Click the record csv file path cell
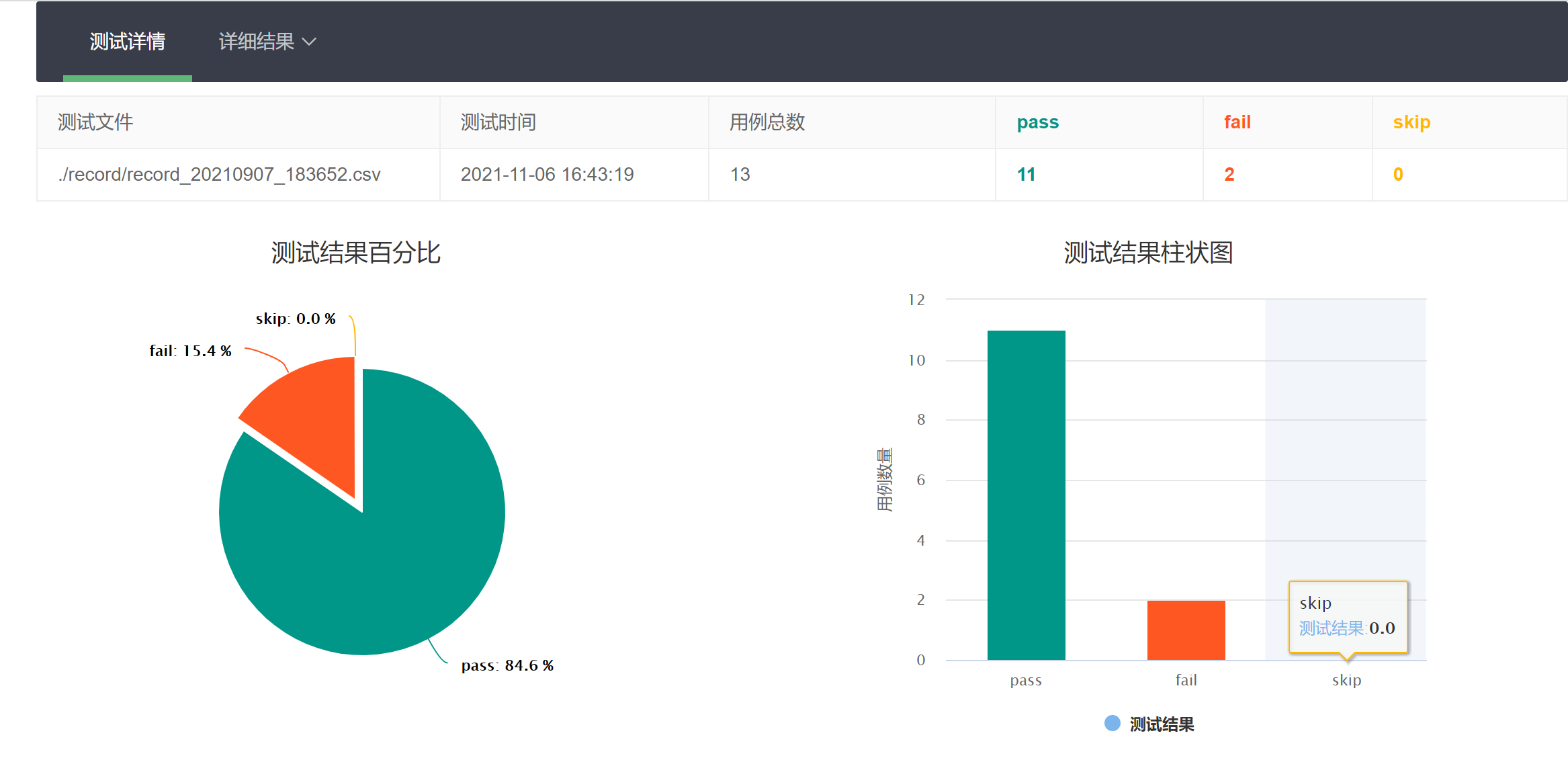Screen dimensions: 1568x758 point(219,175)
